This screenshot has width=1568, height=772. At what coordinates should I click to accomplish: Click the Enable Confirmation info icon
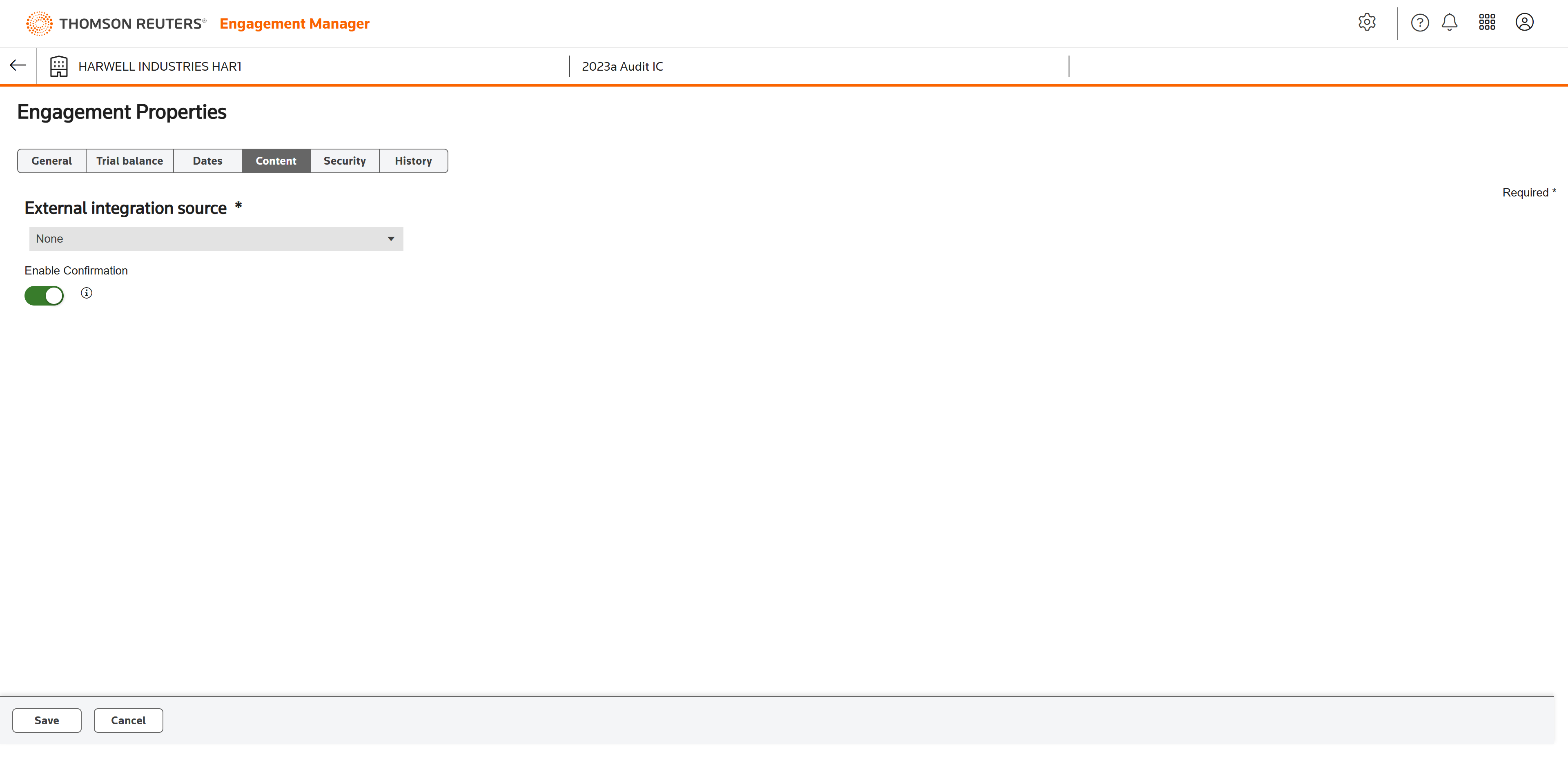87,293
